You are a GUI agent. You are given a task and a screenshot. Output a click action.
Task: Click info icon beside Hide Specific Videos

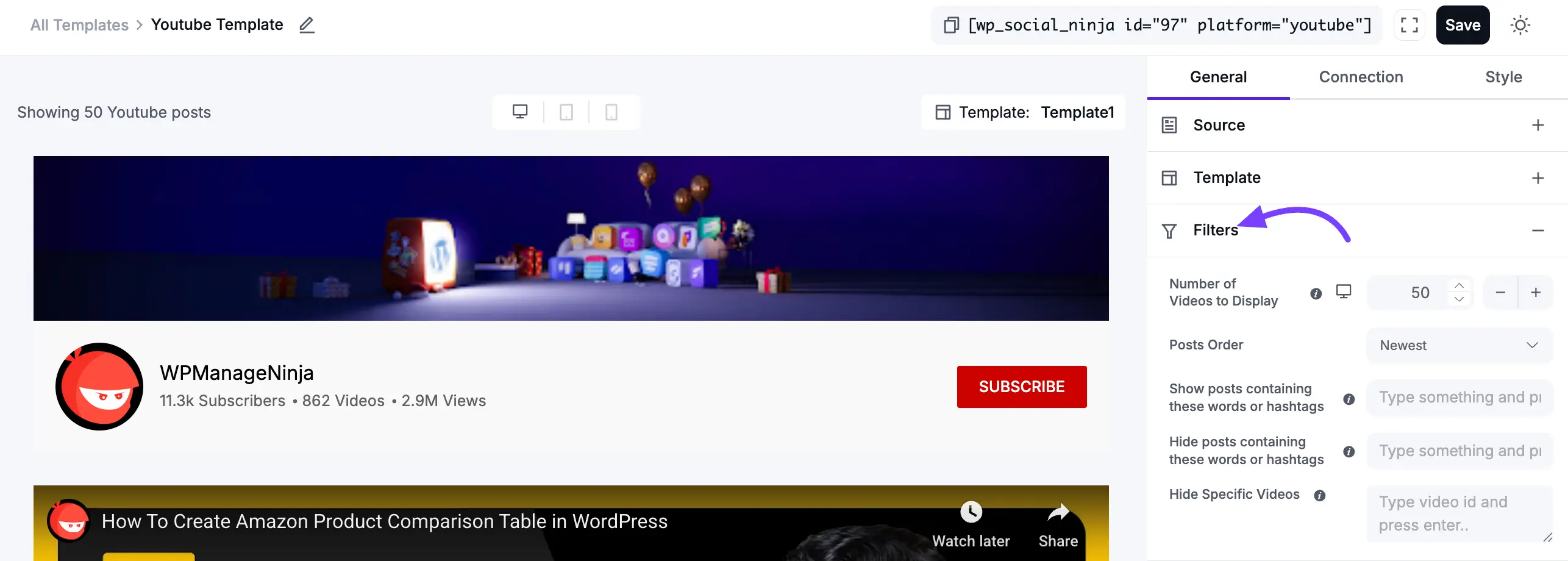pos(1320,495)
